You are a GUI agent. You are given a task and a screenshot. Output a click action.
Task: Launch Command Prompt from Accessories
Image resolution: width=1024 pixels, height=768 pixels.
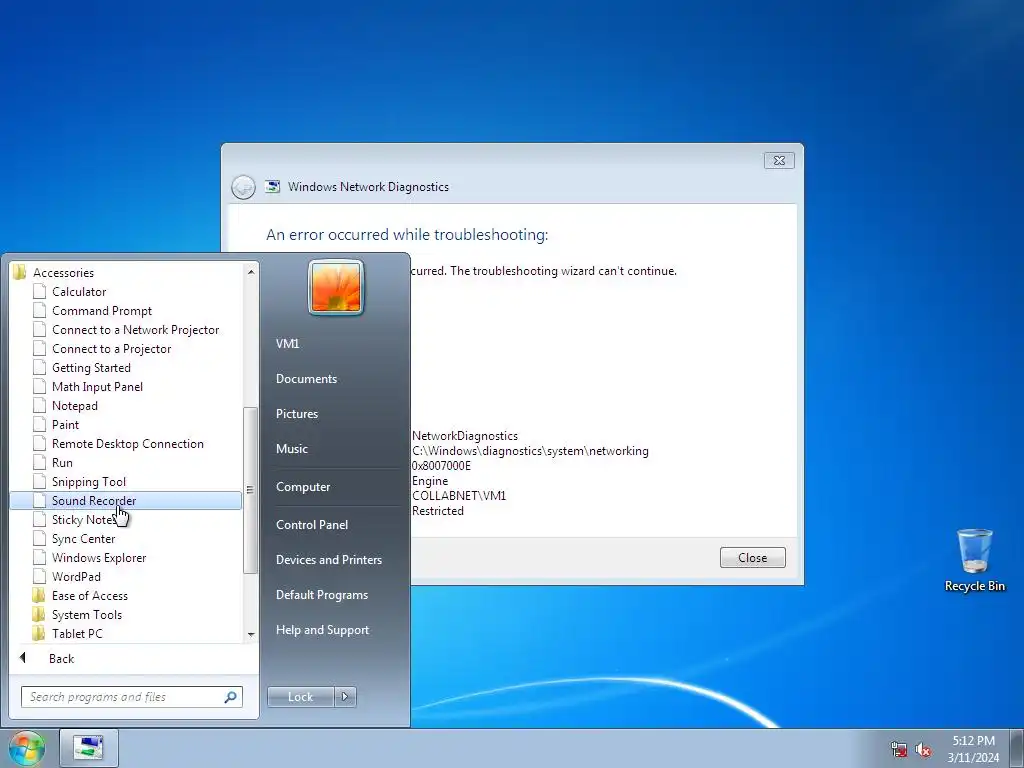[102, 311]
